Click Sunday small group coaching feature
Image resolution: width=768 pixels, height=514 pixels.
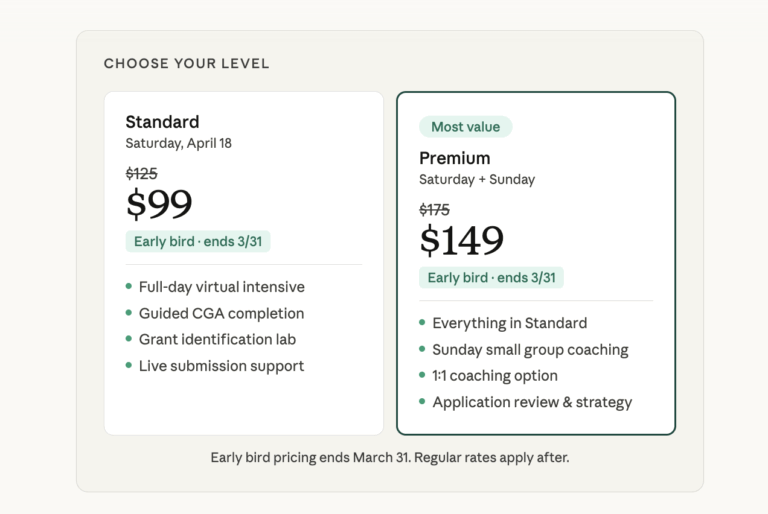coord(530,350)
